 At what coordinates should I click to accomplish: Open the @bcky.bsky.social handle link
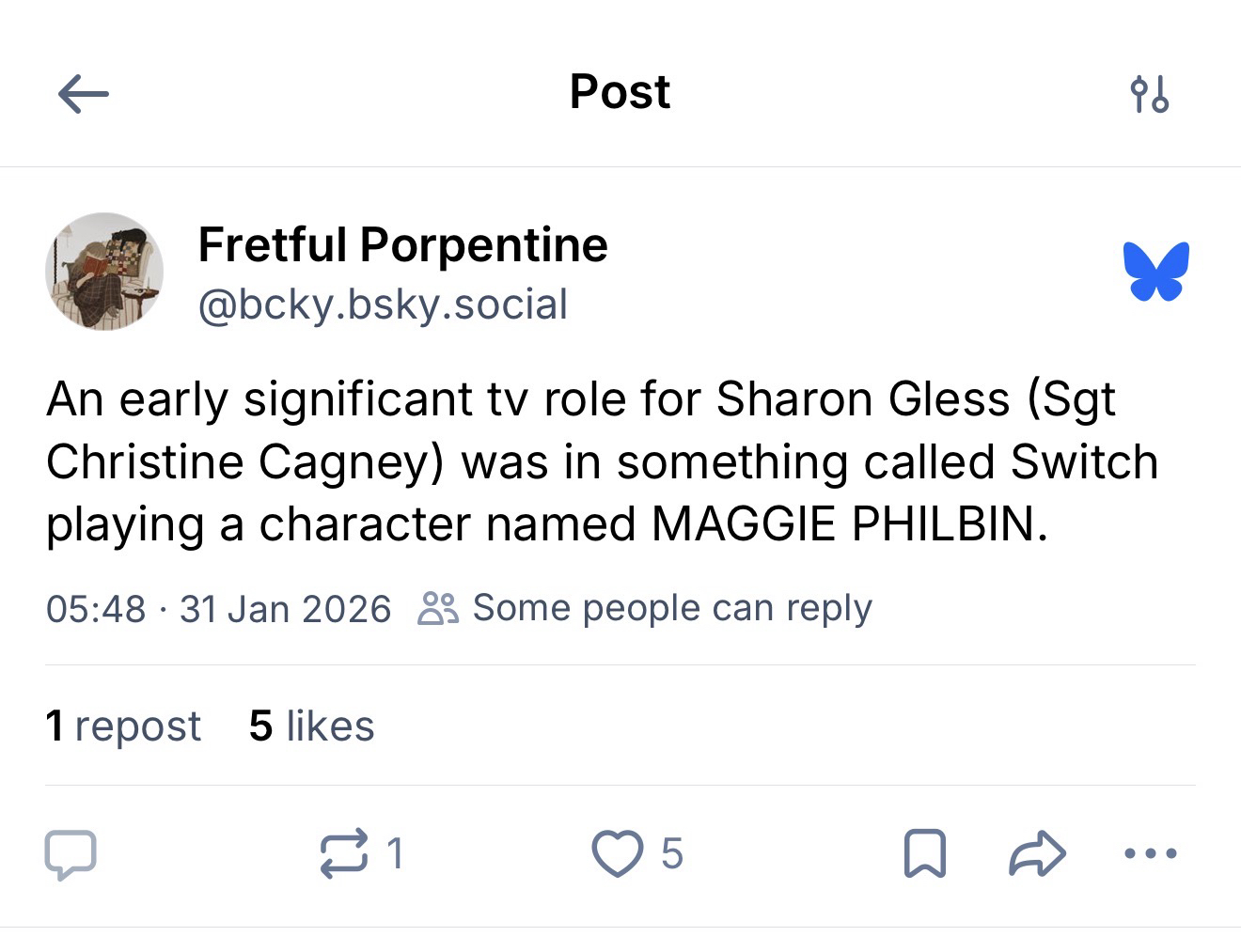tap(383, 304)
